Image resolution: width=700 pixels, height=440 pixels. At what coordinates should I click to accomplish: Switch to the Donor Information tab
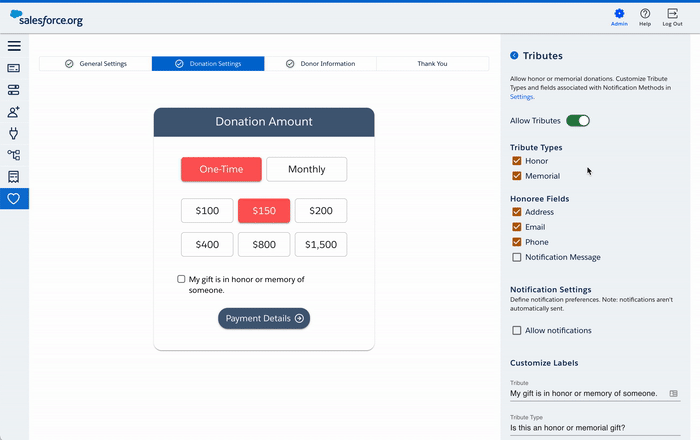[321, 64]
